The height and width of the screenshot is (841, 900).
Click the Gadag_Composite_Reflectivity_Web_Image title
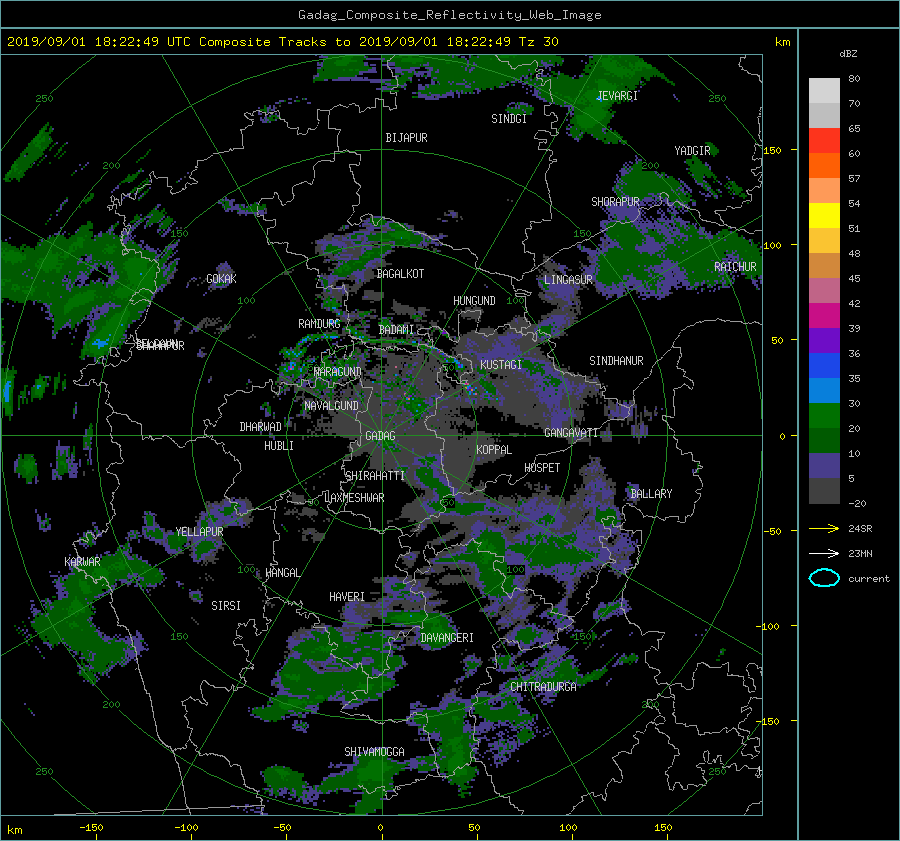pyautogui.click(x=449, y=15)
